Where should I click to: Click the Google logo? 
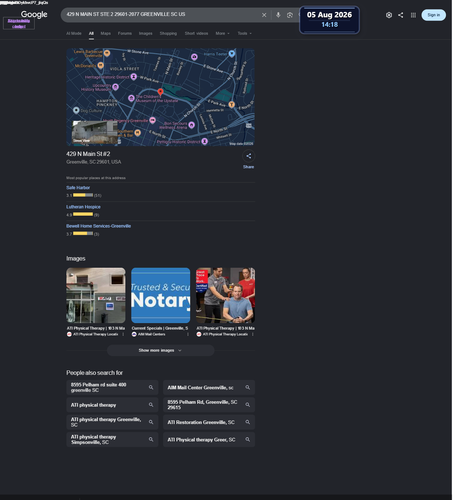coord(34,14)
